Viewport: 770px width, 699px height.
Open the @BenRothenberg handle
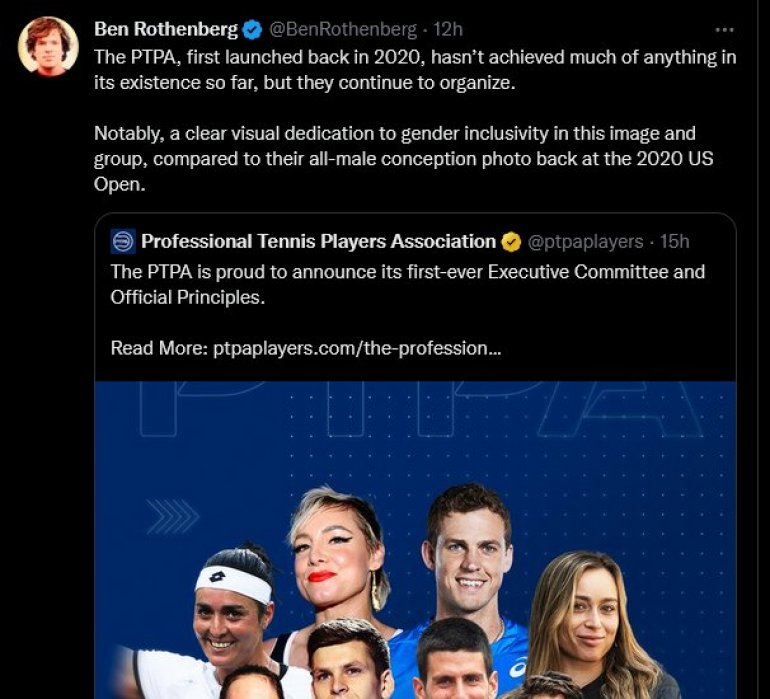343,30
